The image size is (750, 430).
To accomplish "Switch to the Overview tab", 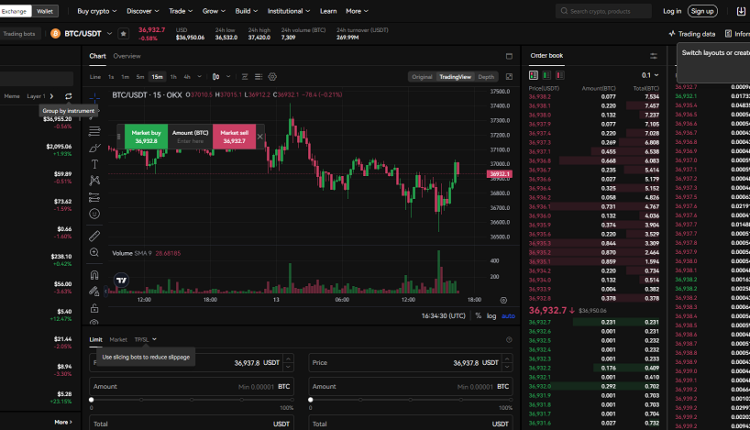I will (x=127, y=56).
